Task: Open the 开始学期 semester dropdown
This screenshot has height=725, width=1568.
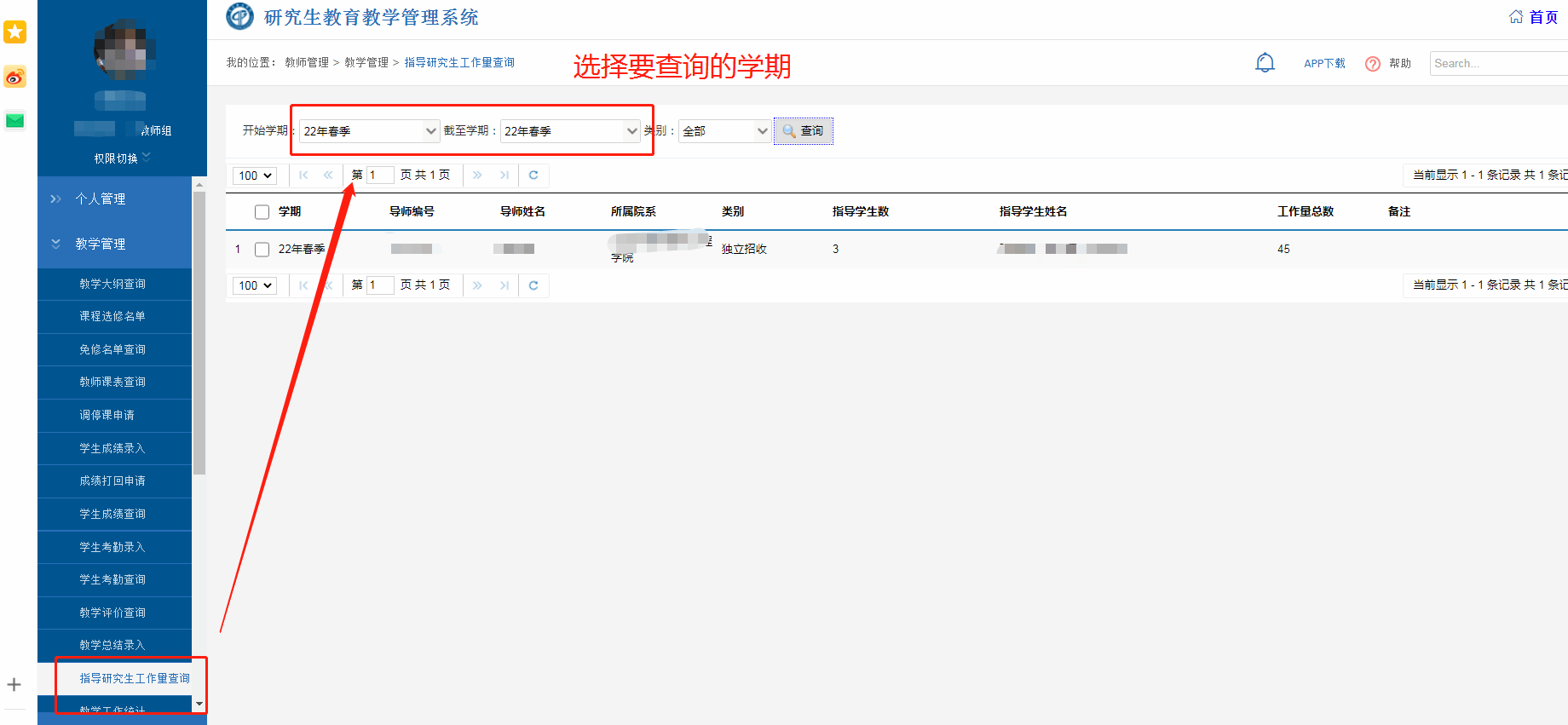Action: pos(369,131)
